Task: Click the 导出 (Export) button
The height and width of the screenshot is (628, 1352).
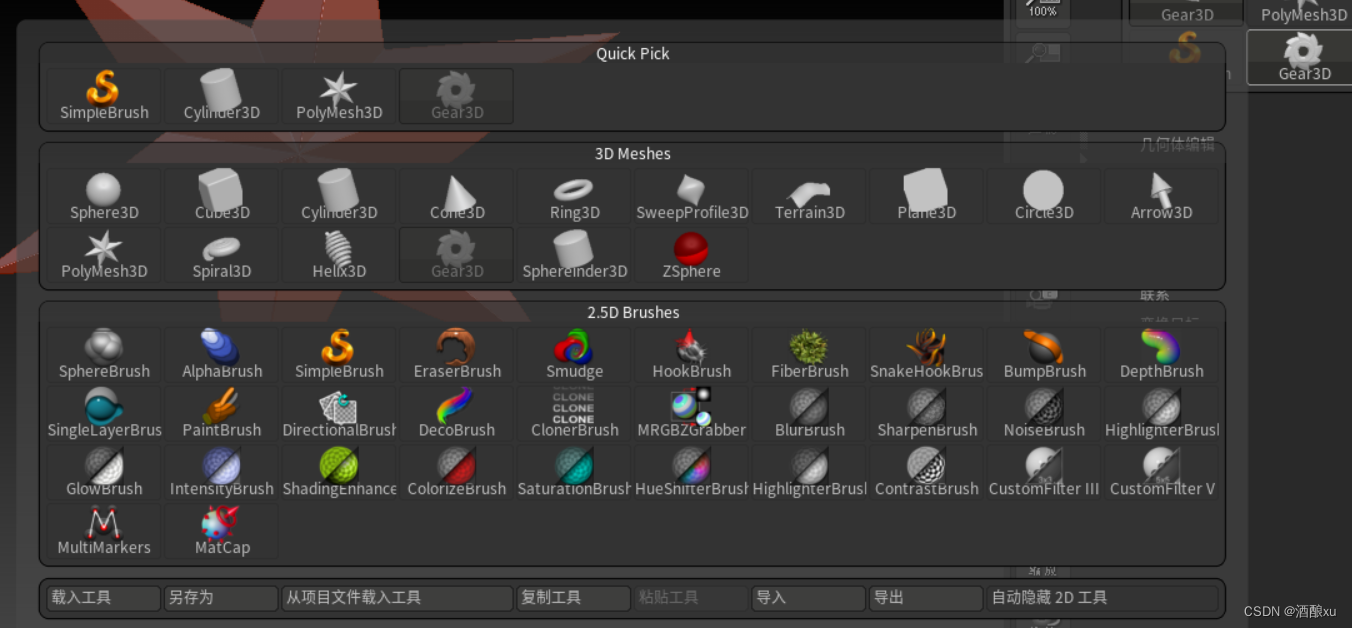Action: (x=927, y=598)
